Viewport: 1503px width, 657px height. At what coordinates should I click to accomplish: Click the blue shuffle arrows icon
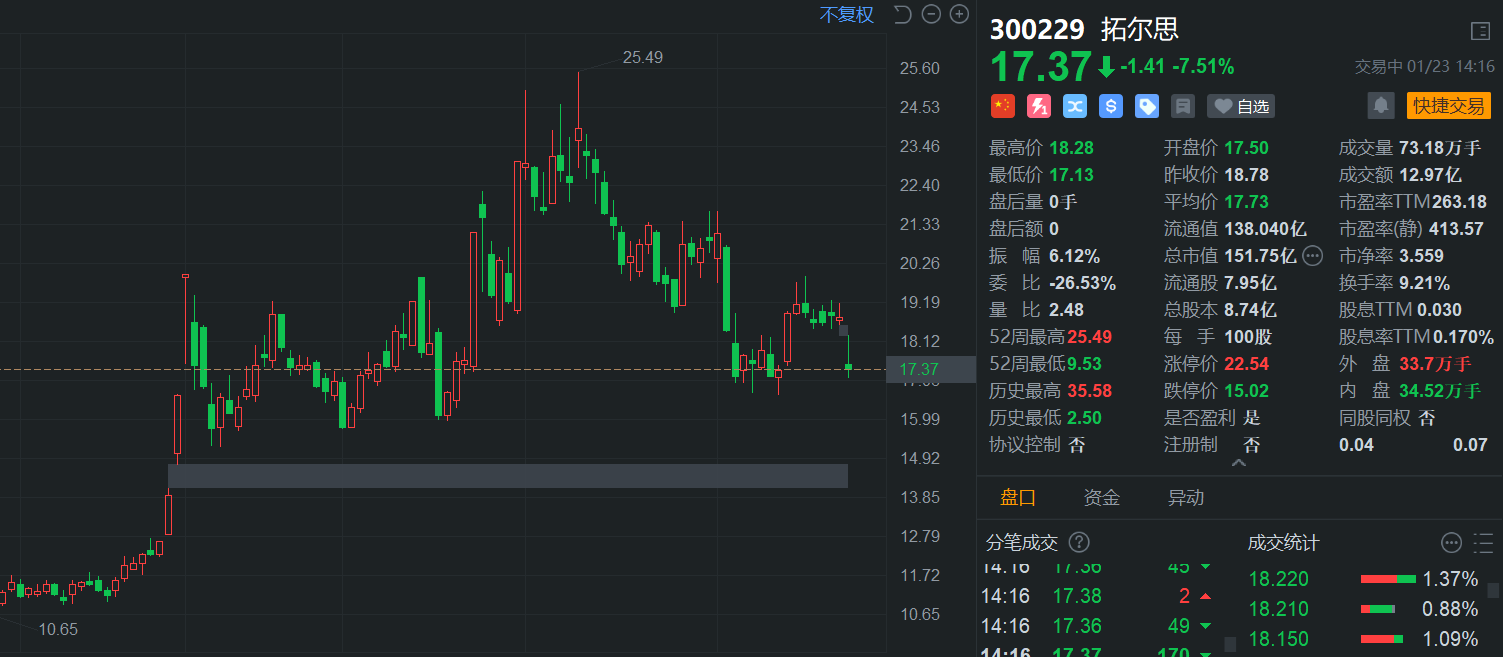tap(1075, 106)
